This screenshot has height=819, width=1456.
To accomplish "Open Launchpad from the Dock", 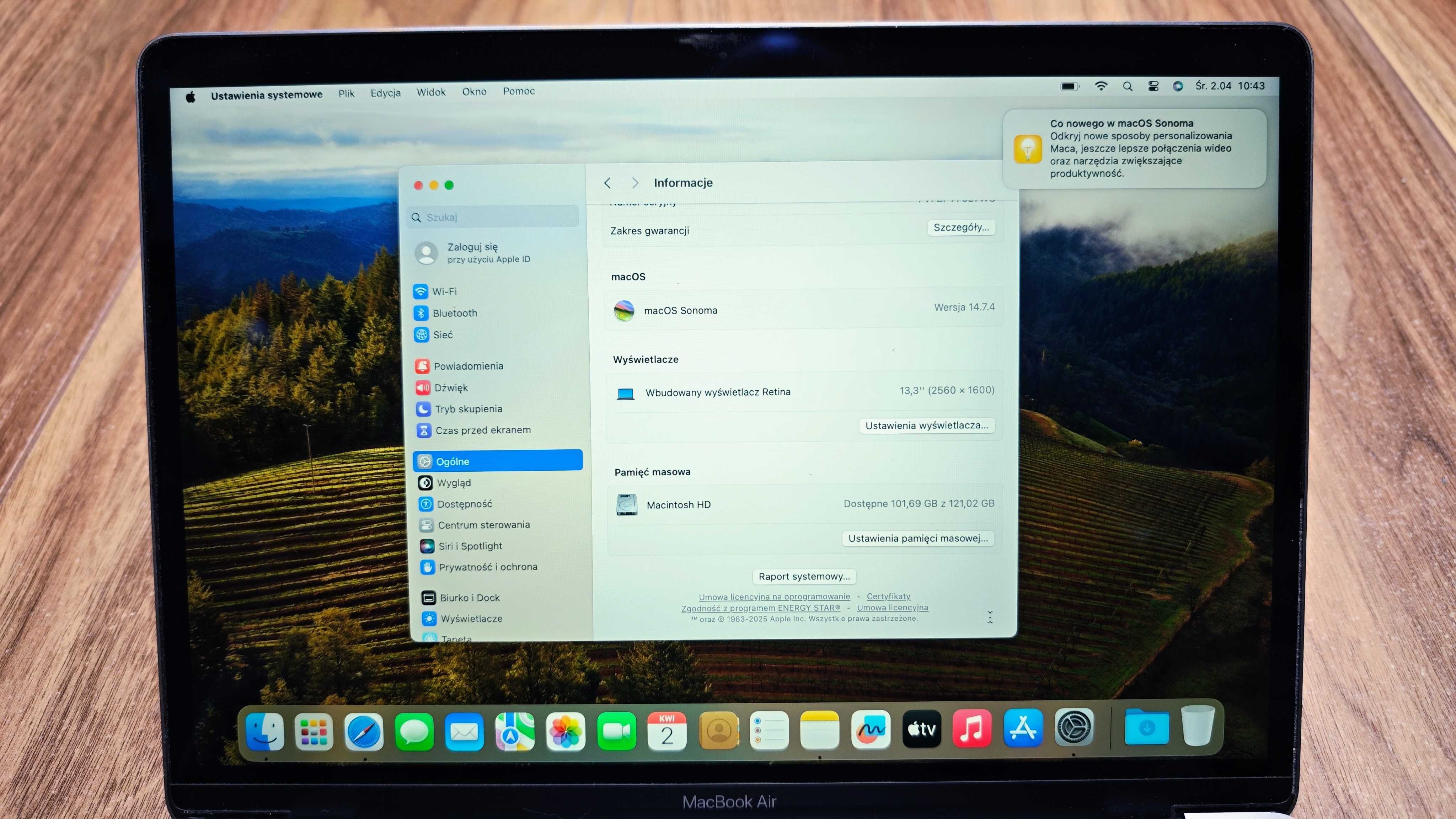I will pyautogui.click(x=314, y=732).
